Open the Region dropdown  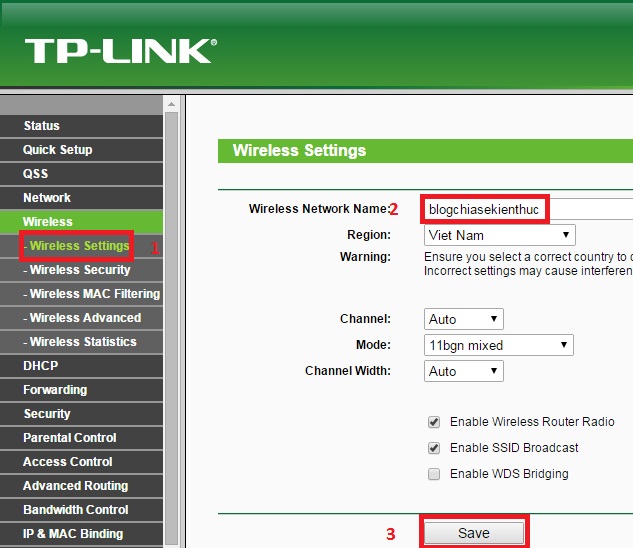(499, 235)
